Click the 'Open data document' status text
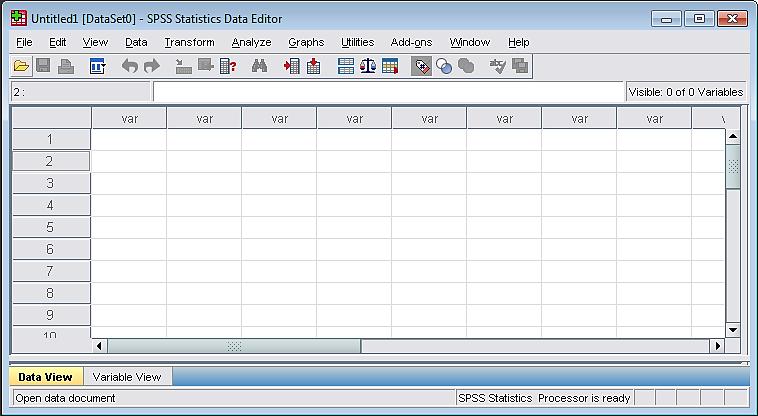Viewport: 758px width, 416px height. 65,398
